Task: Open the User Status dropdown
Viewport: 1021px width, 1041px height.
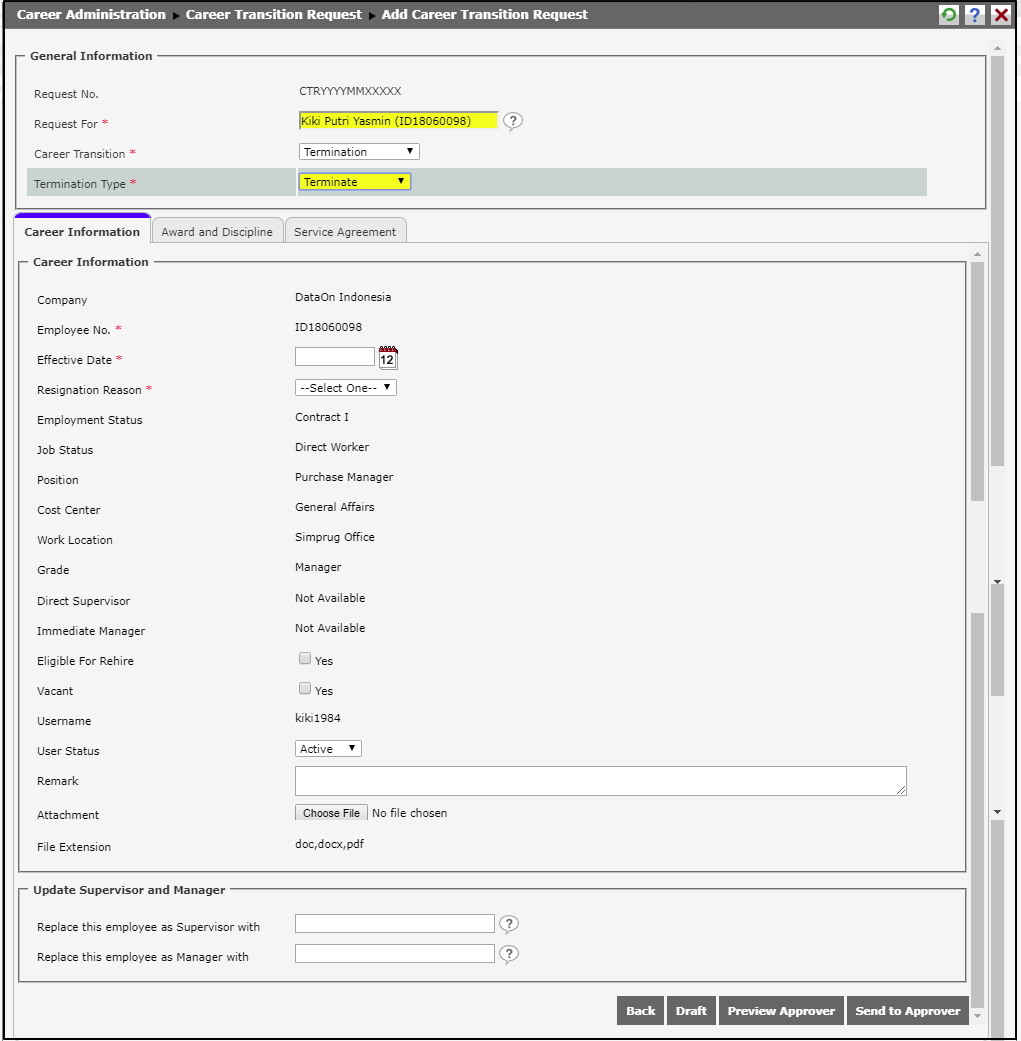Action: click(328, 749)
